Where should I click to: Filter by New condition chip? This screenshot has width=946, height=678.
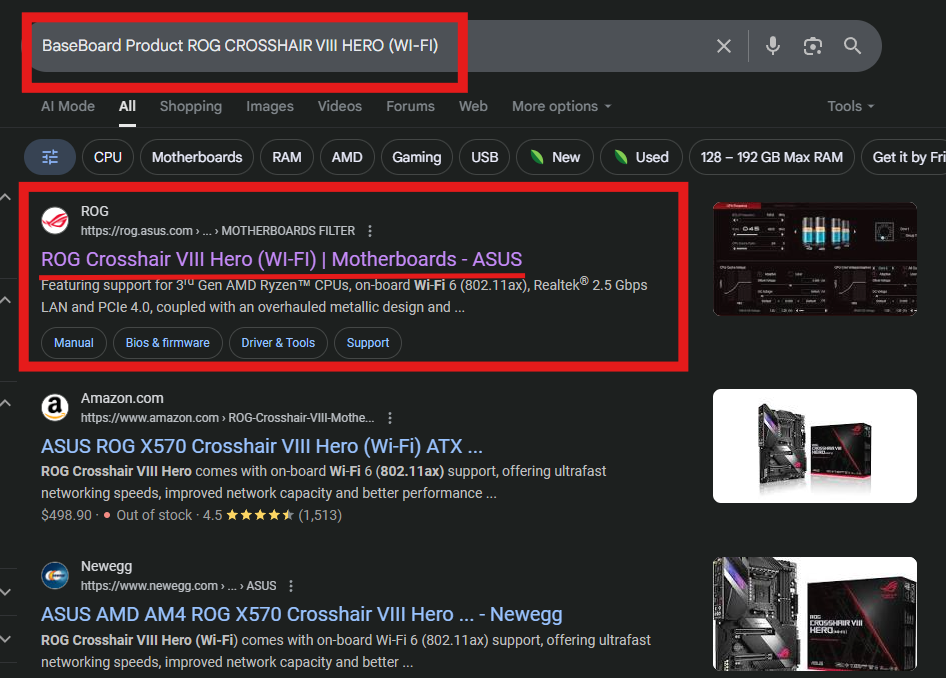[x=554, y=157]
